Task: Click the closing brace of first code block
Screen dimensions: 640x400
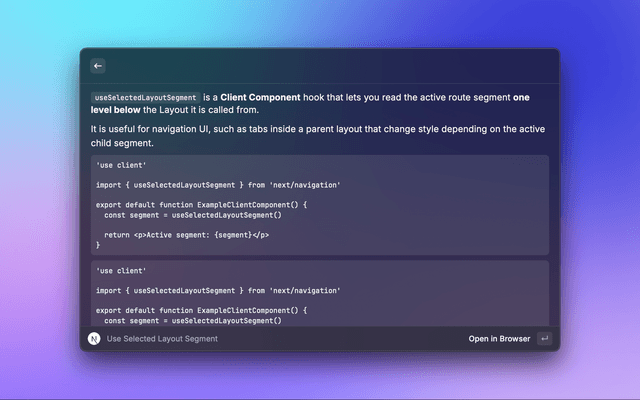Action: 98,245
